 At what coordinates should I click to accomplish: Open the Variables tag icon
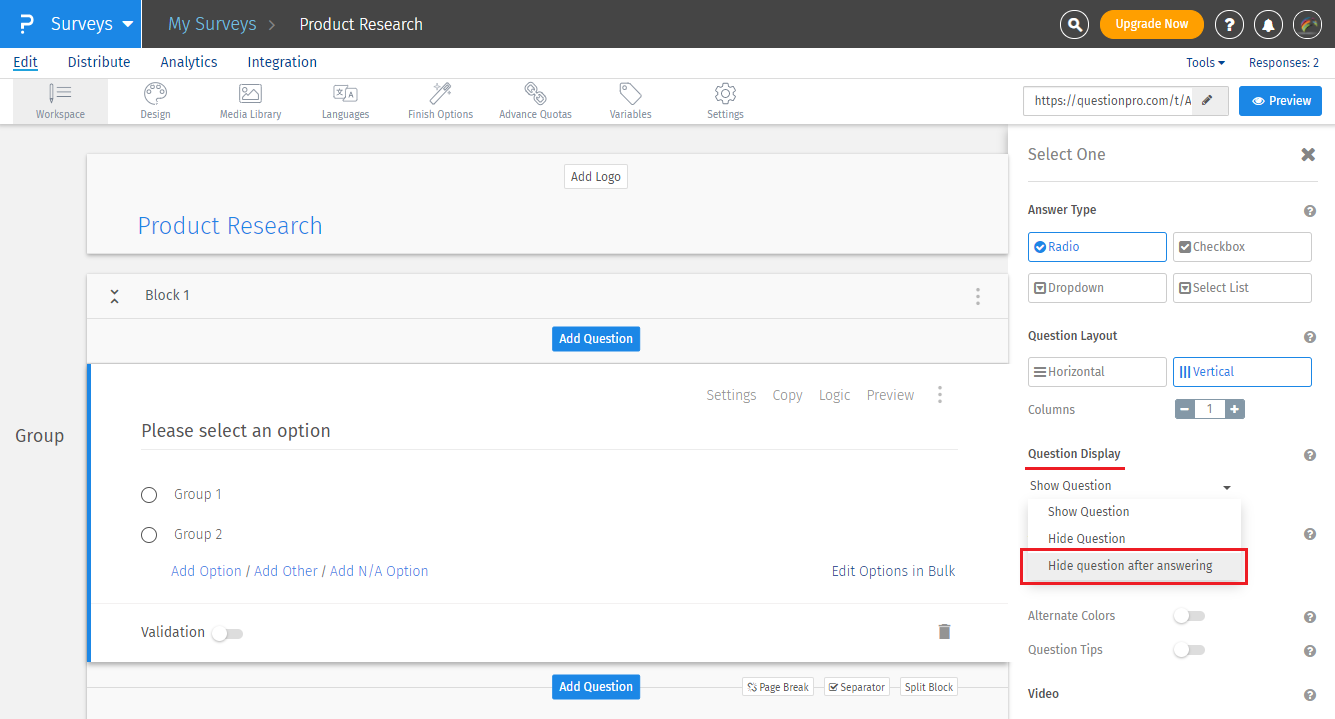pos(630,94)
